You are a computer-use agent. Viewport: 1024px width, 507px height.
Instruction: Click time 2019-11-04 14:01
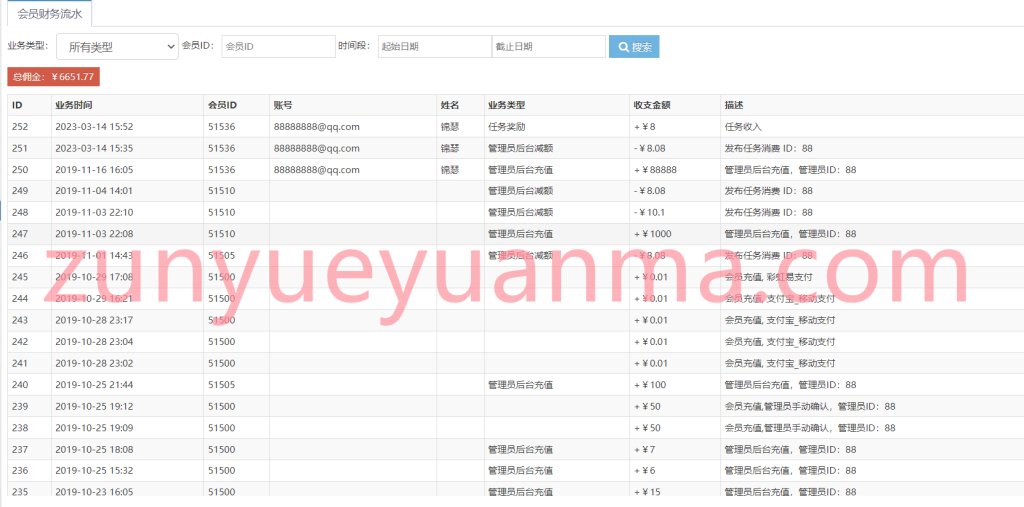[x=94, y=191]
